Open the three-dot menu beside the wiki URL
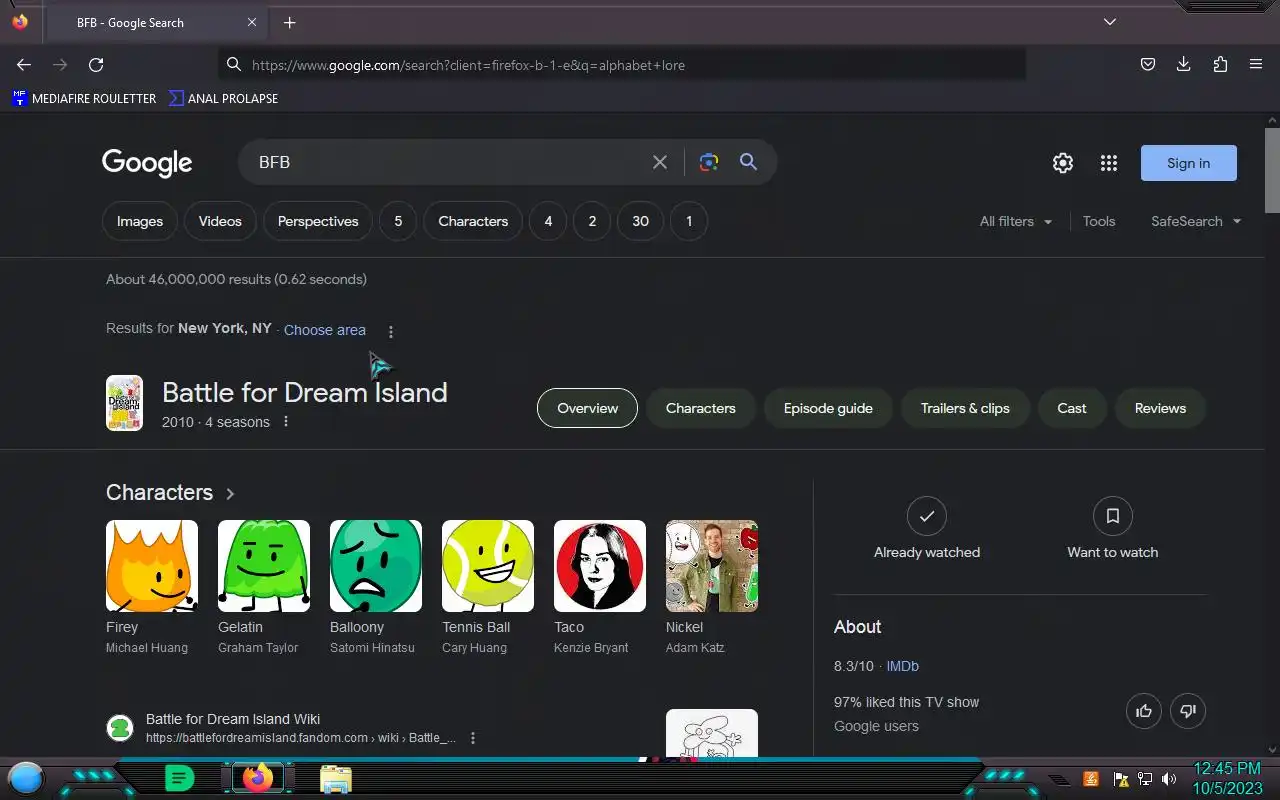 point(473,738)
